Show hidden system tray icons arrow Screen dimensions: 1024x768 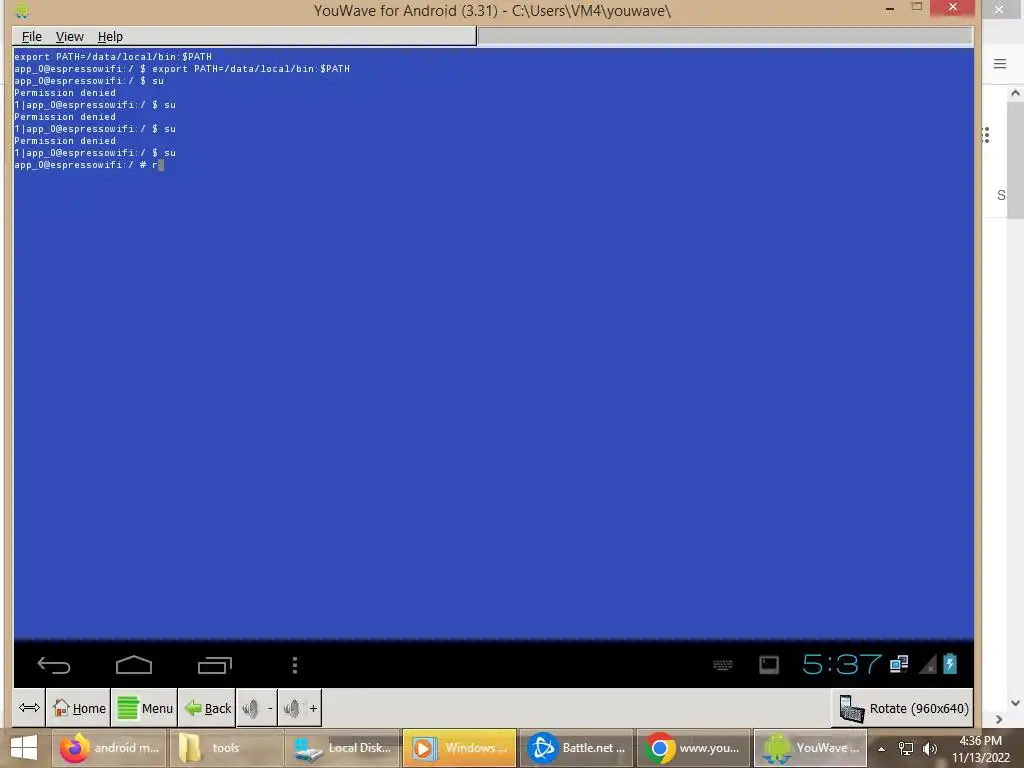(x=881, y=749)
